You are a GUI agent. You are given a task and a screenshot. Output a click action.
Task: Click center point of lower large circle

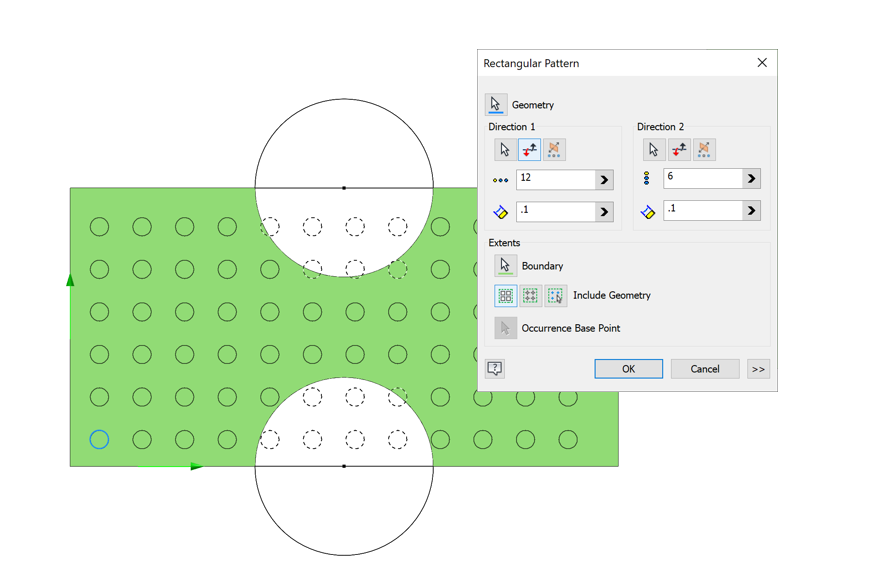click(344, 466)
